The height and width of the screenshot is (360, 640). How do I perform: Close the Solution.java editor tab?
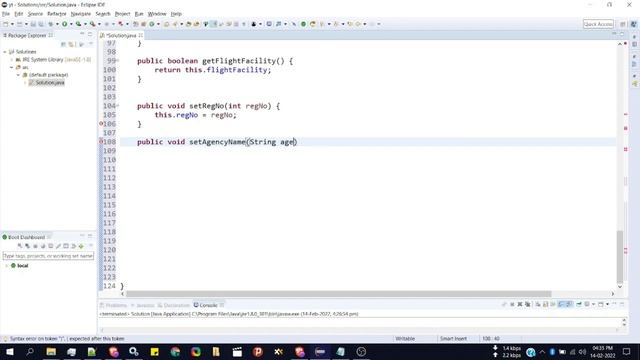point(141,36)
